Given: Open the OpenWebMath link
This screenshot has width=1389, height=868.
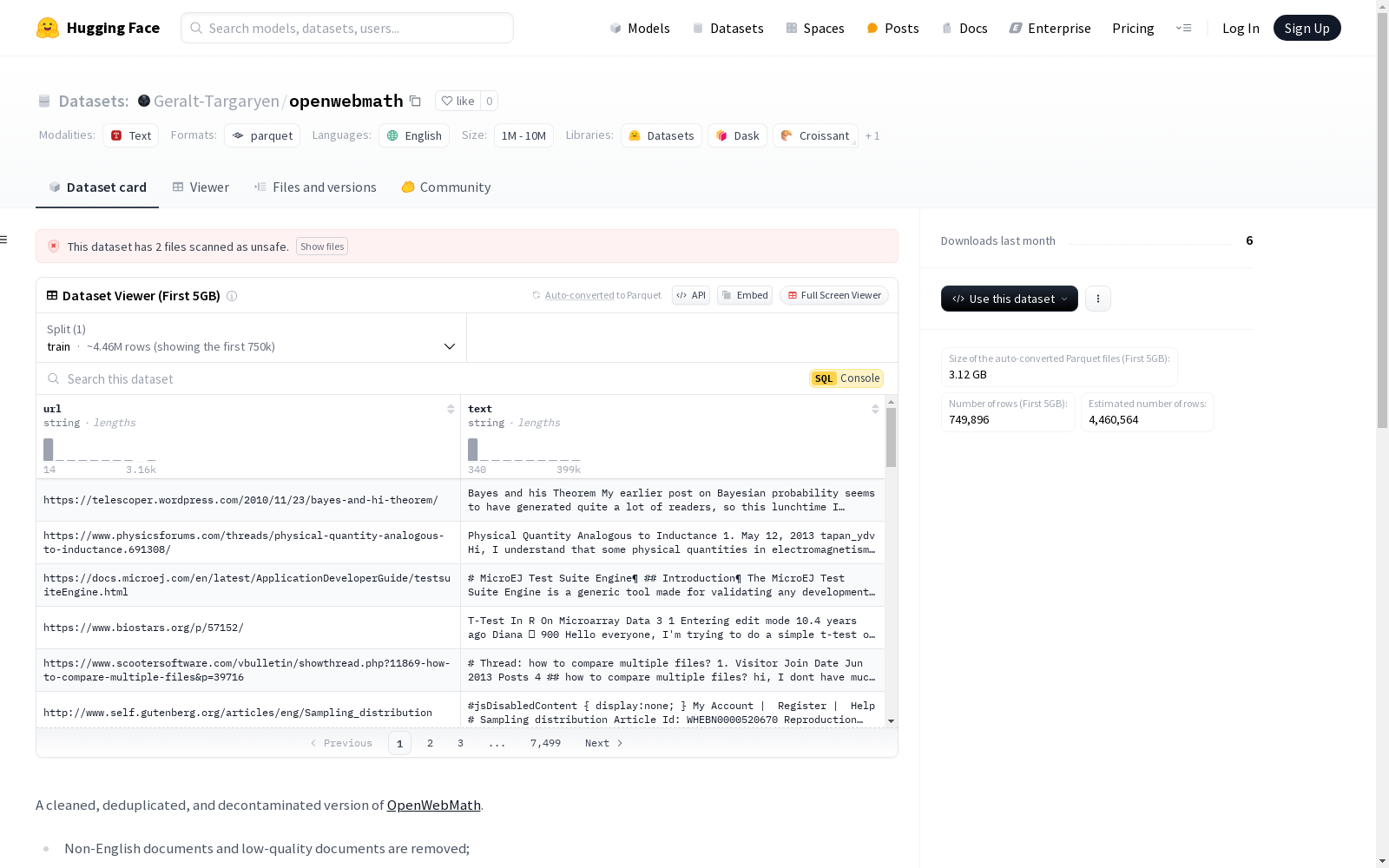Looking at the screenshot, I should tap(433, 806).
